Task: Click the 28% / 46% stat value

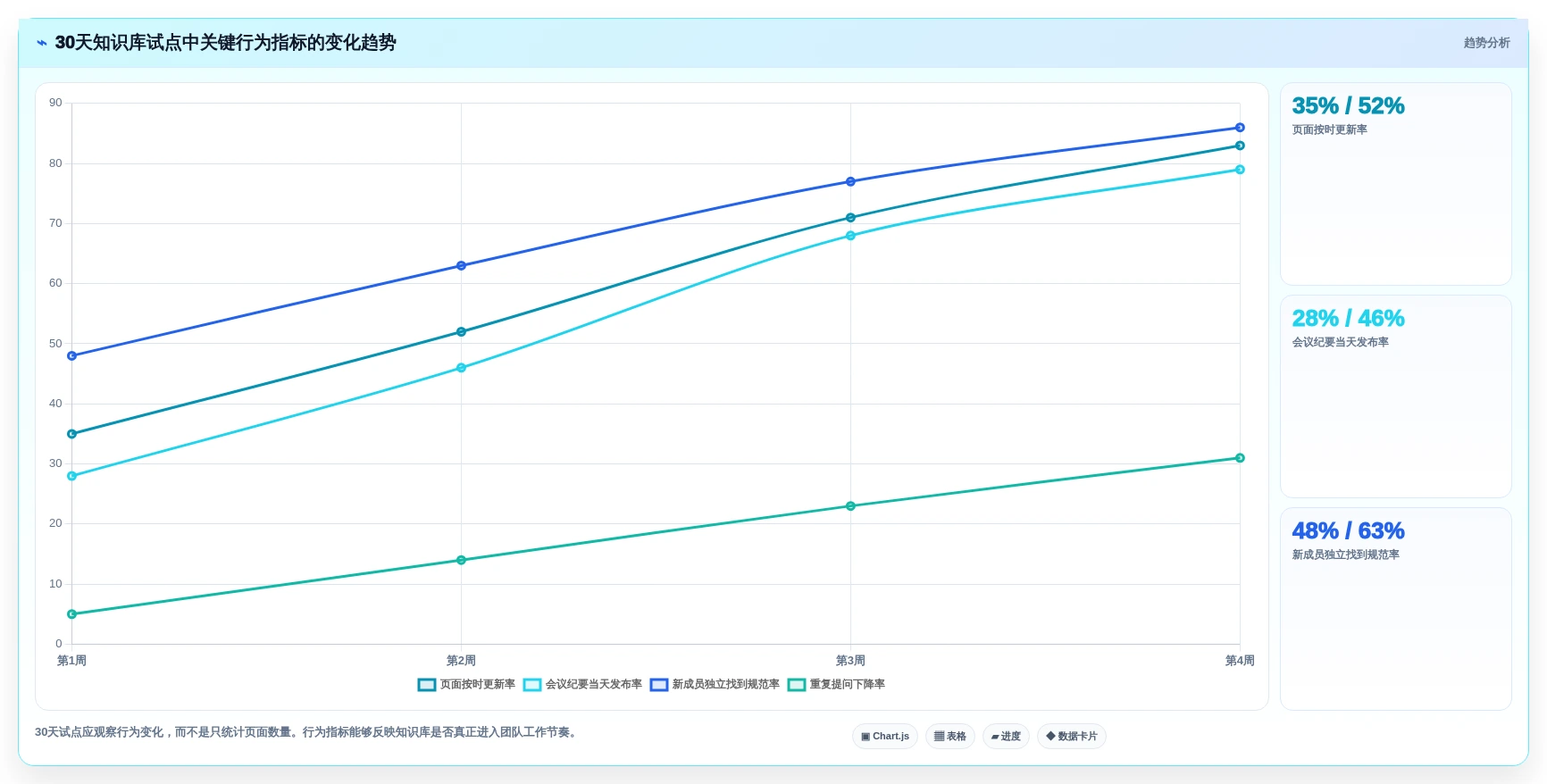Action: [1348, 319]
